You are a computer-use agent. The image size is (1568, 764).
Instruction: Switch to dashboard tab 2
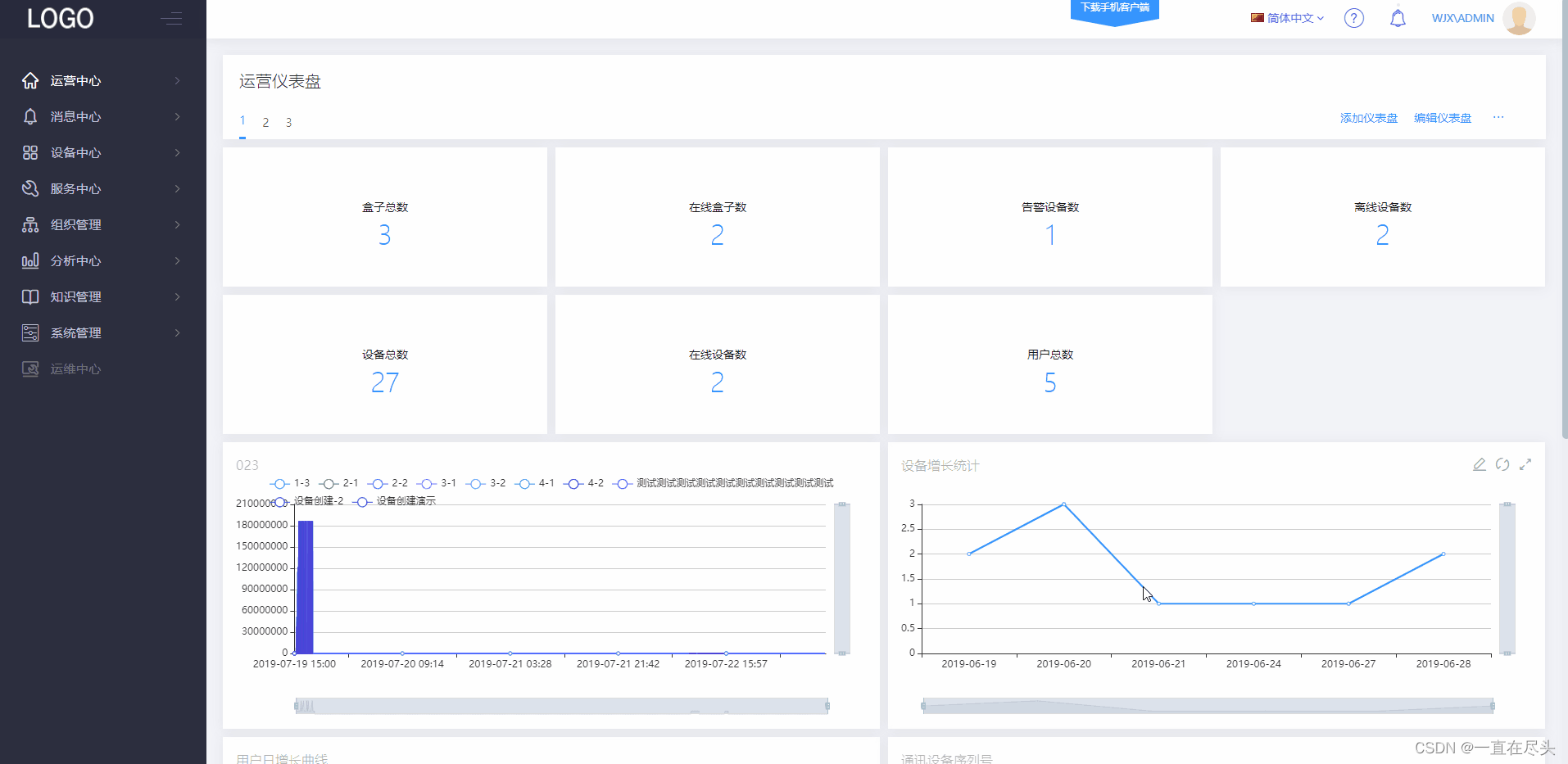(x=265, y=122)
